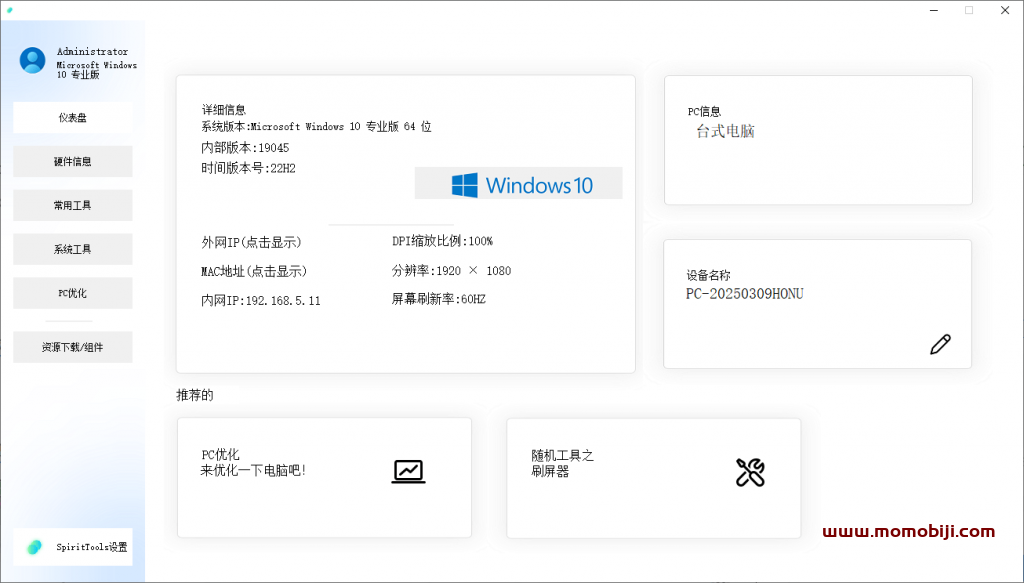Click the 台式电脑 desktop PC text
The height and width of the screenshot is (583, 1024).
click(725, 131)
